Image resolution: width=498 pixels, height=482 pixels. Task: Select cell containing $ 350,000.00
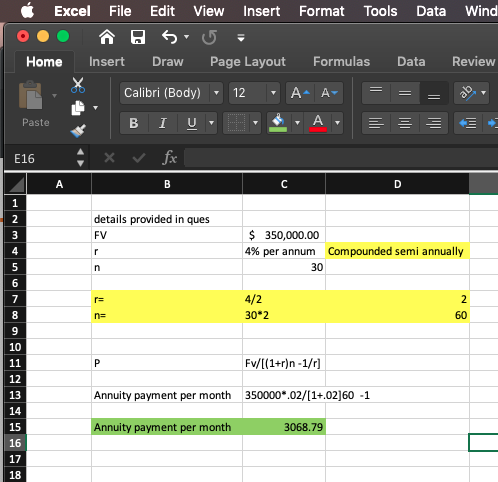(x=284, y=235)
